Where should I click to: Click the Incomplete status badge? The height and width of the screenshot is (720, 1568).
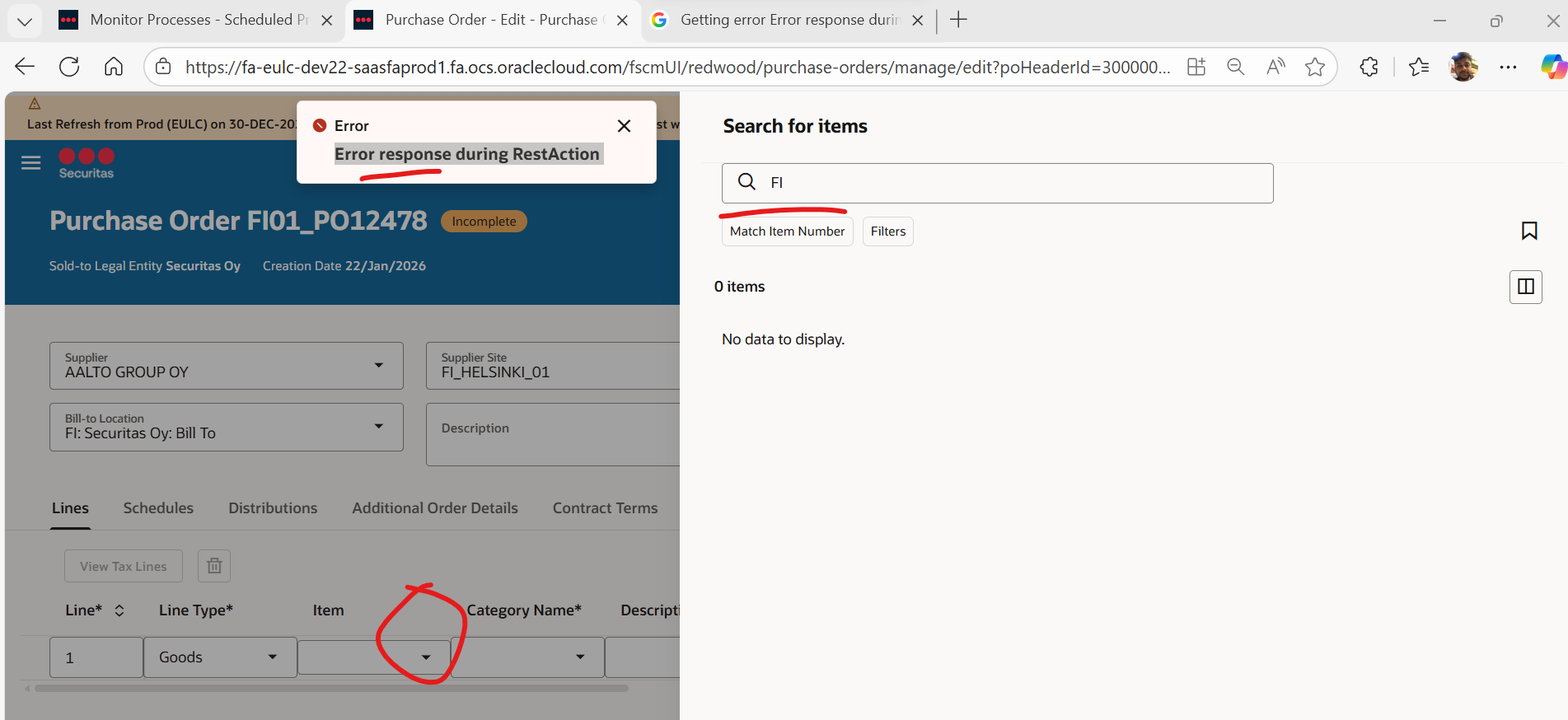(x=484, y=222)
